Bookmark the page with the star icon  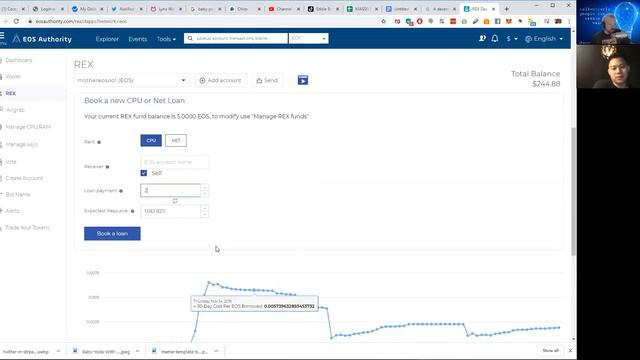pyautogui.click(x=383, y=21)
